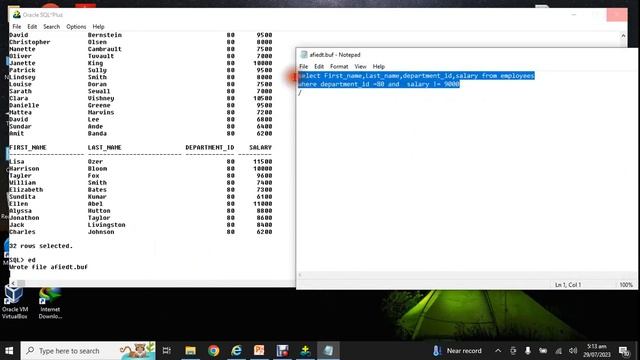Click 'Ln 1, Col 1' status bar entry
Screen dimensions: 640x360
568,284
